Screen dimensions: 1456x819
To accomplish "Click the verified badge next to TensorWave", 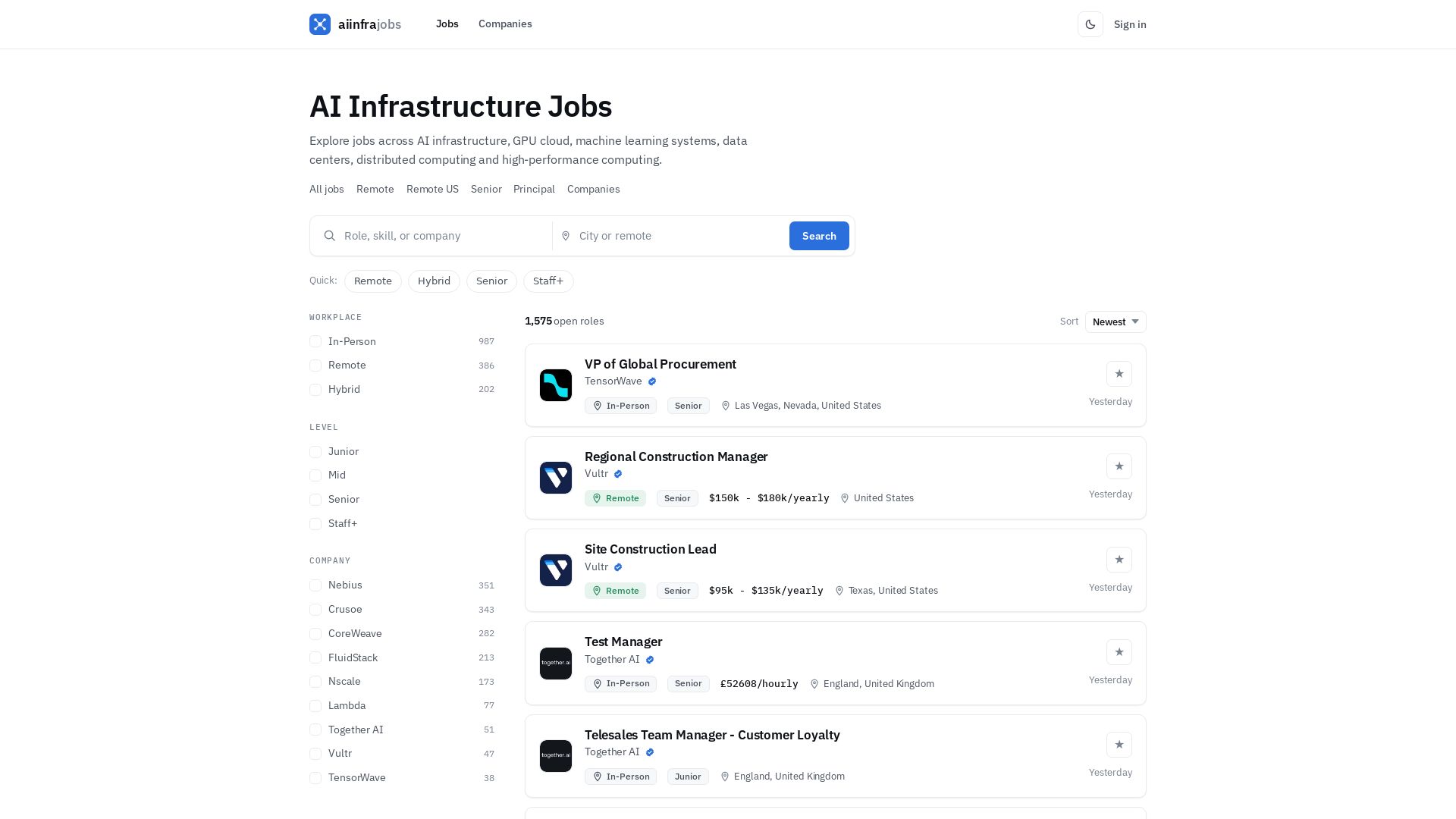I will [x=652, y=381].
